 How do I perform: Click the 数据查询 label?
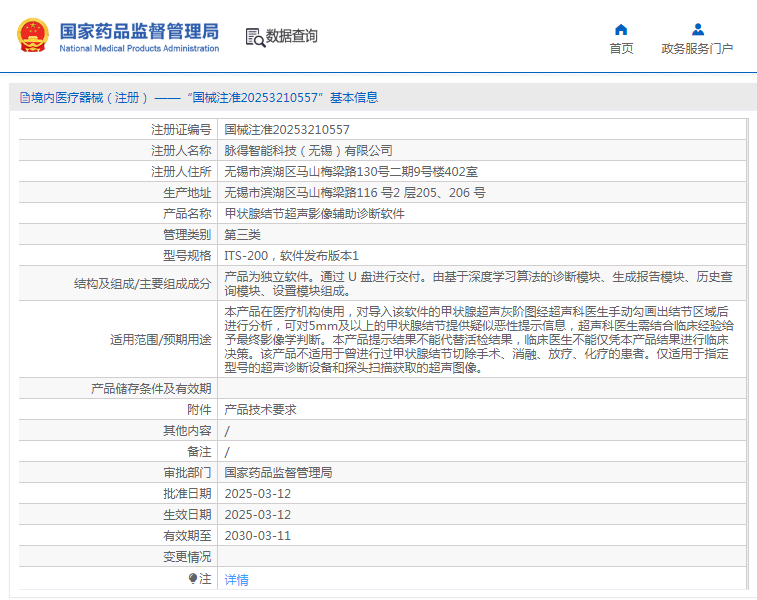point(292,36)
